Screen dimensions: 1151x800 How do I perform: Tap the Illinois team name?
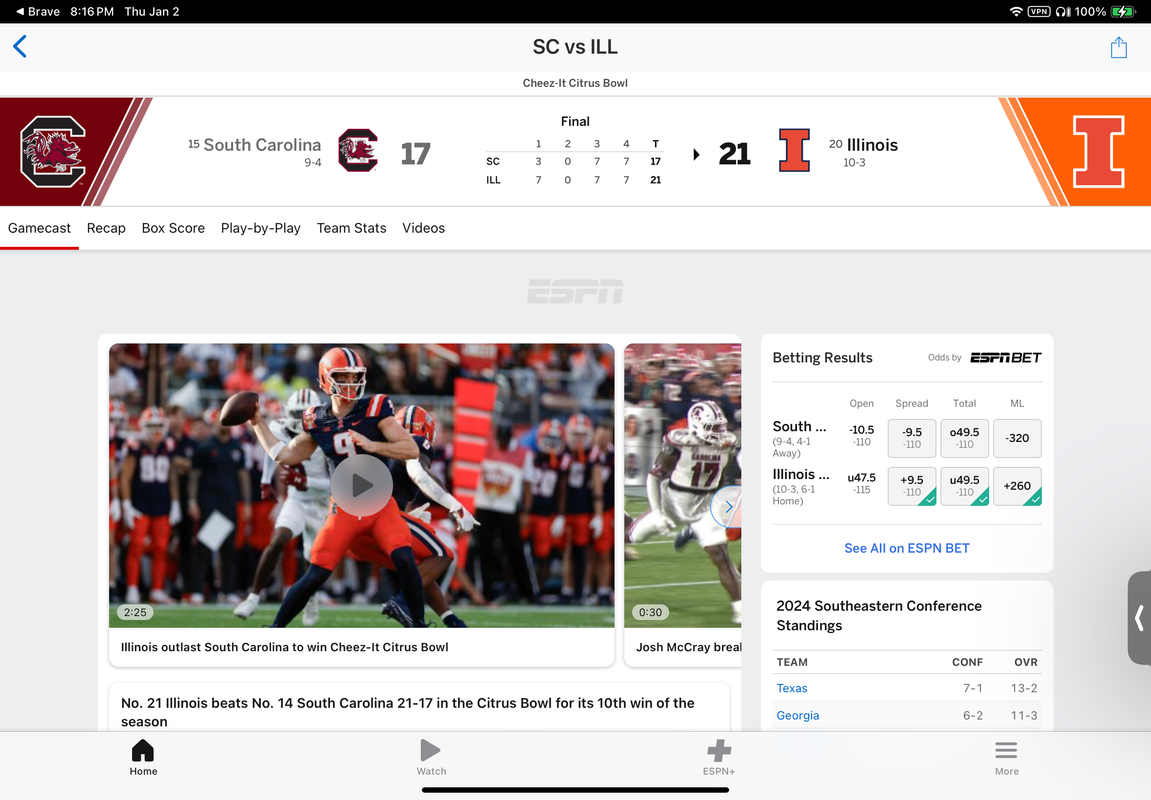[872, 145]
